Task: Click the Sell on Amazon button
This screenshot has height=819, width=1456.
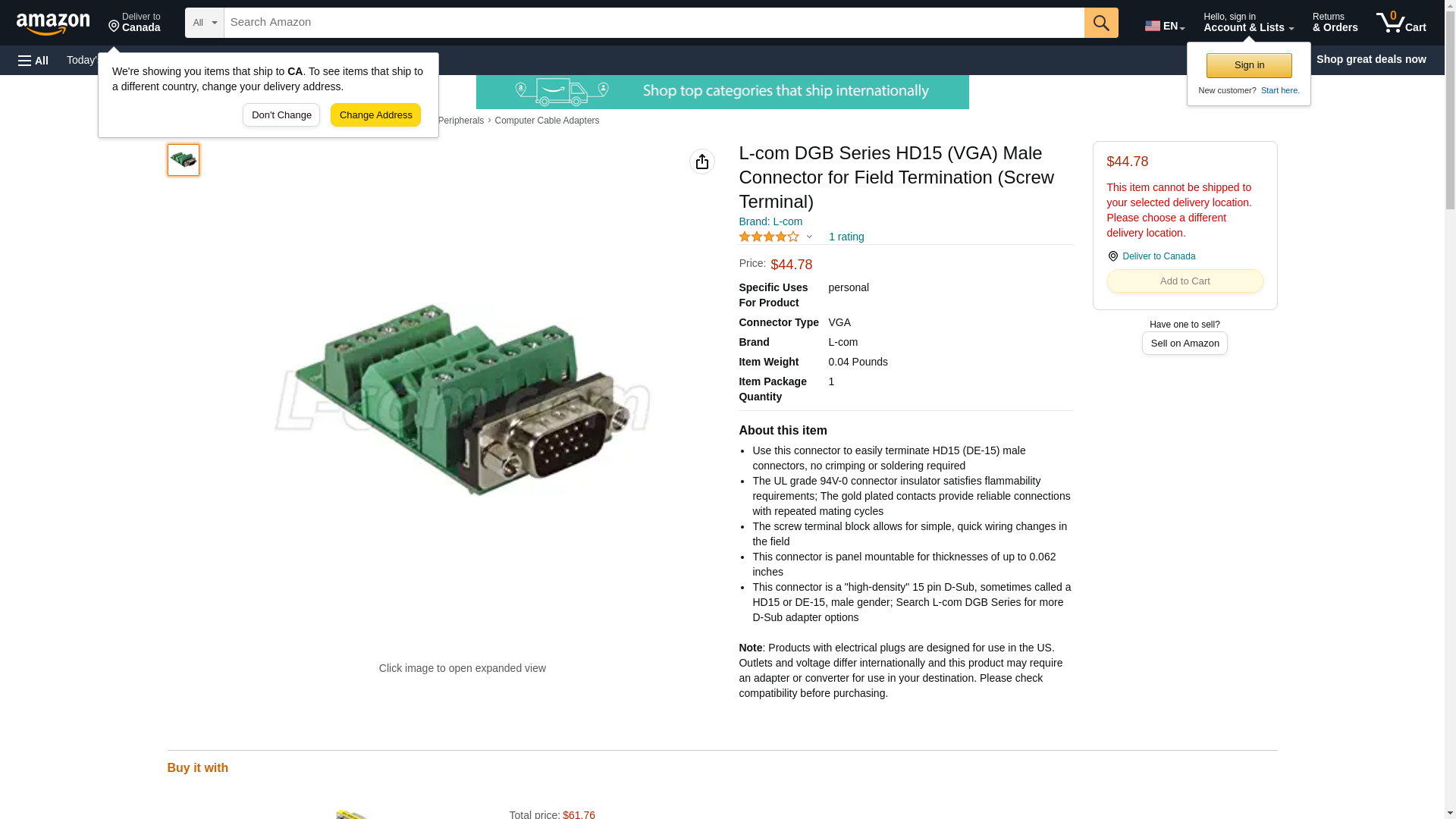Action: (1185, 344)
